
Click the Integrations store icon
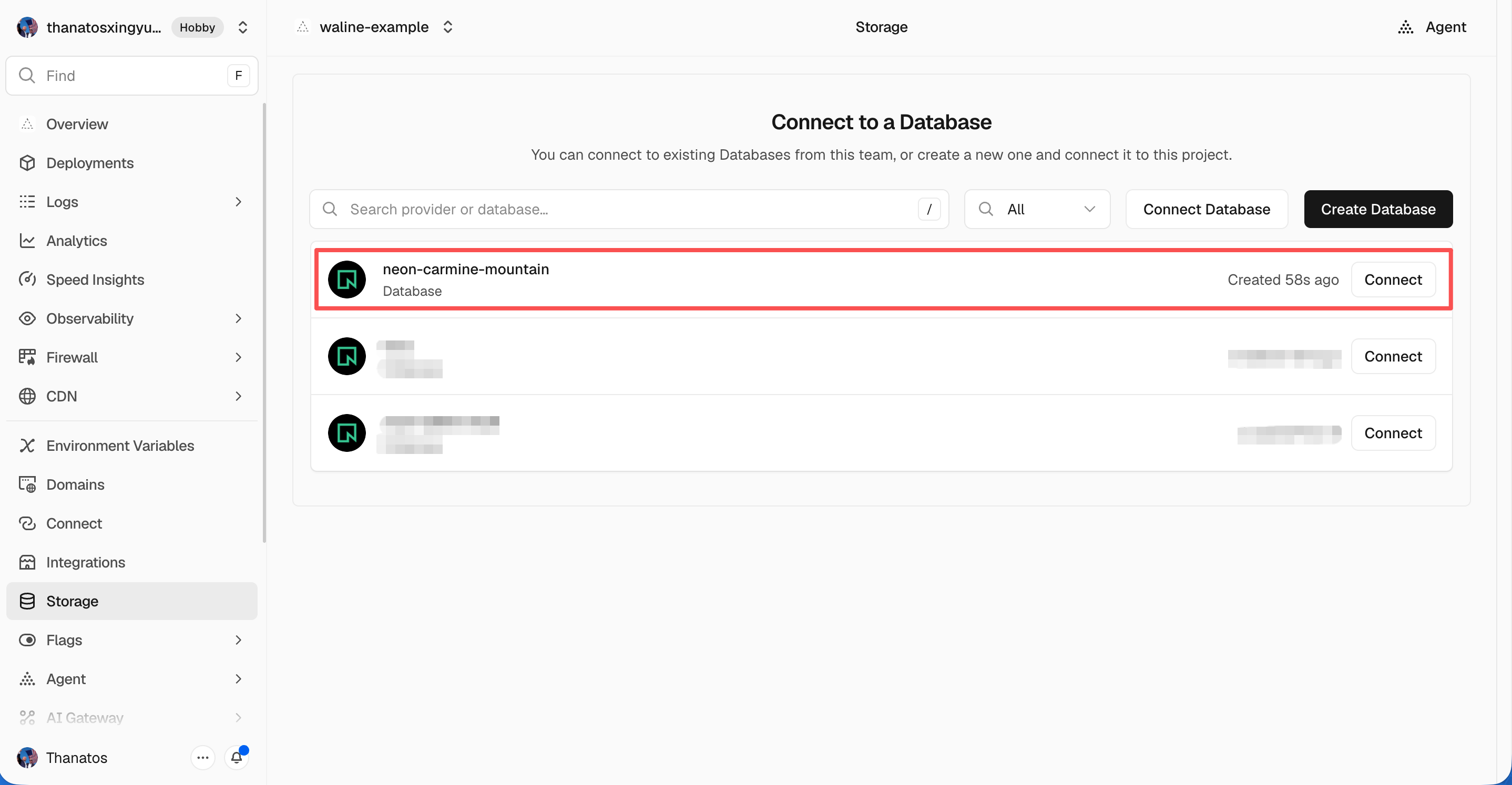click(x=27, y=563)
